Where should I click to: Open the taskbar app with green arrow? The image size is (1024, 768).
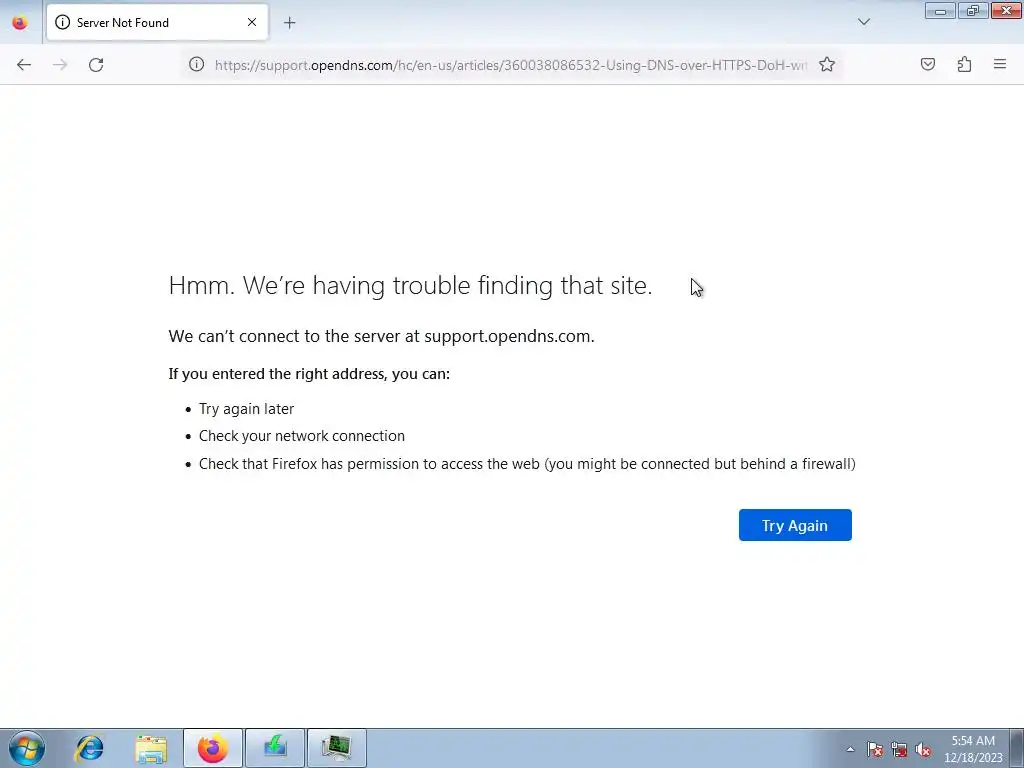coord(275,748)
